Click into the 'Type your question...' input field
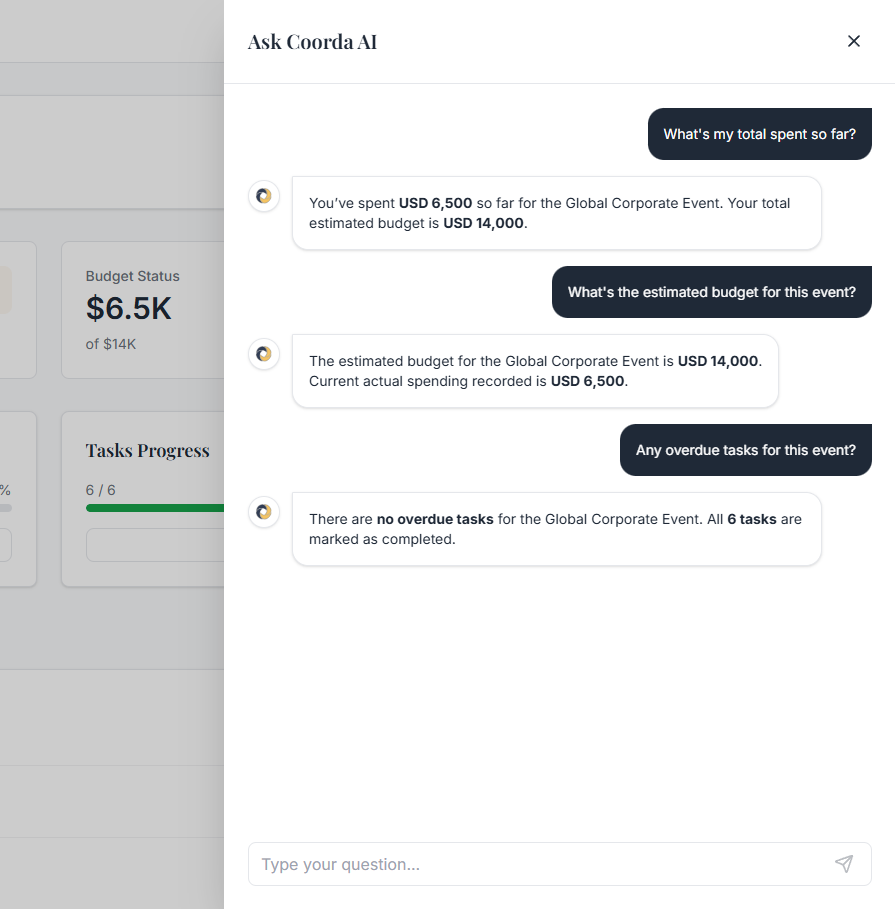The image size is (895, 909). pyautogui.click(x=500, y=864)
